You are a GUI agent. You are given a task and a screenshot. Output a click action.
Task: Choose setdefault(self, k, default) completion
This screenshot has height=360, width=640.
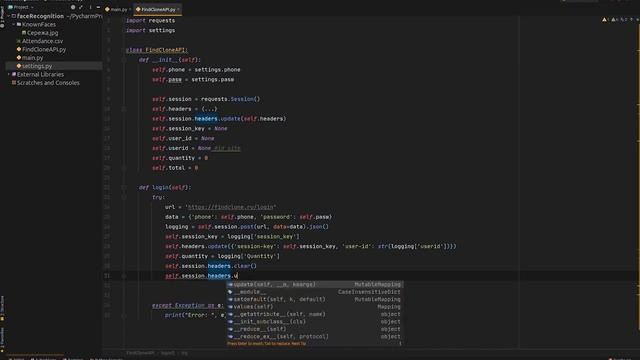(x=315, y=299)
